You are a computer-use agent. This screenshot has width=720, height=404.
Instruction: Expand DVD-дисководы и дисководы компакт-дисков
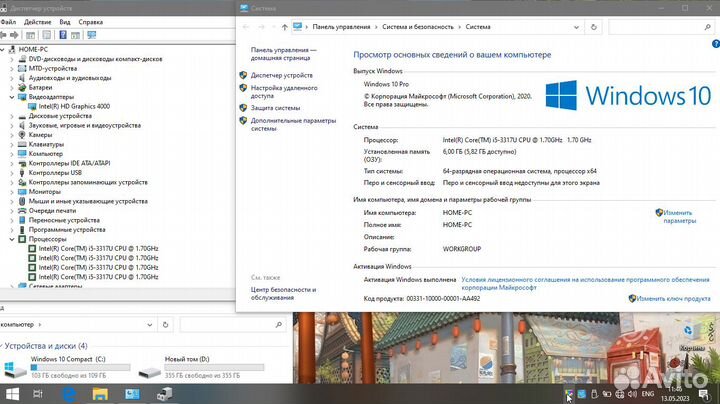tap(12, 59)
